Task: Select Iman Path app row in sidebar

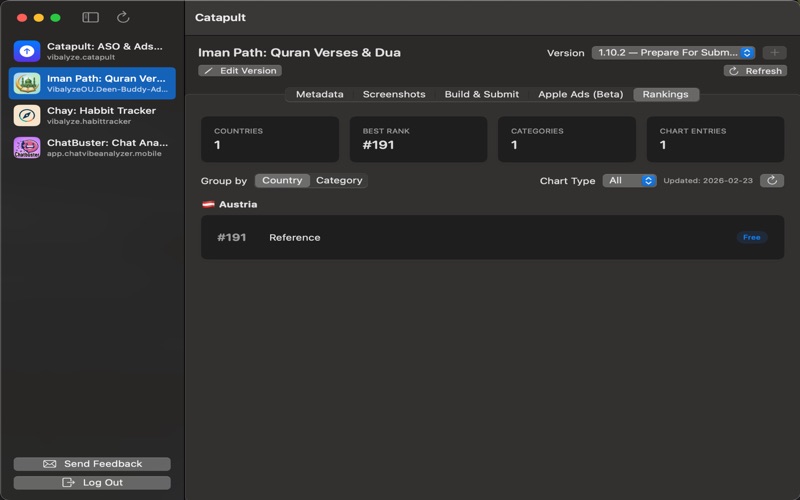Action: pyautogui.click(x=92, y=83)
